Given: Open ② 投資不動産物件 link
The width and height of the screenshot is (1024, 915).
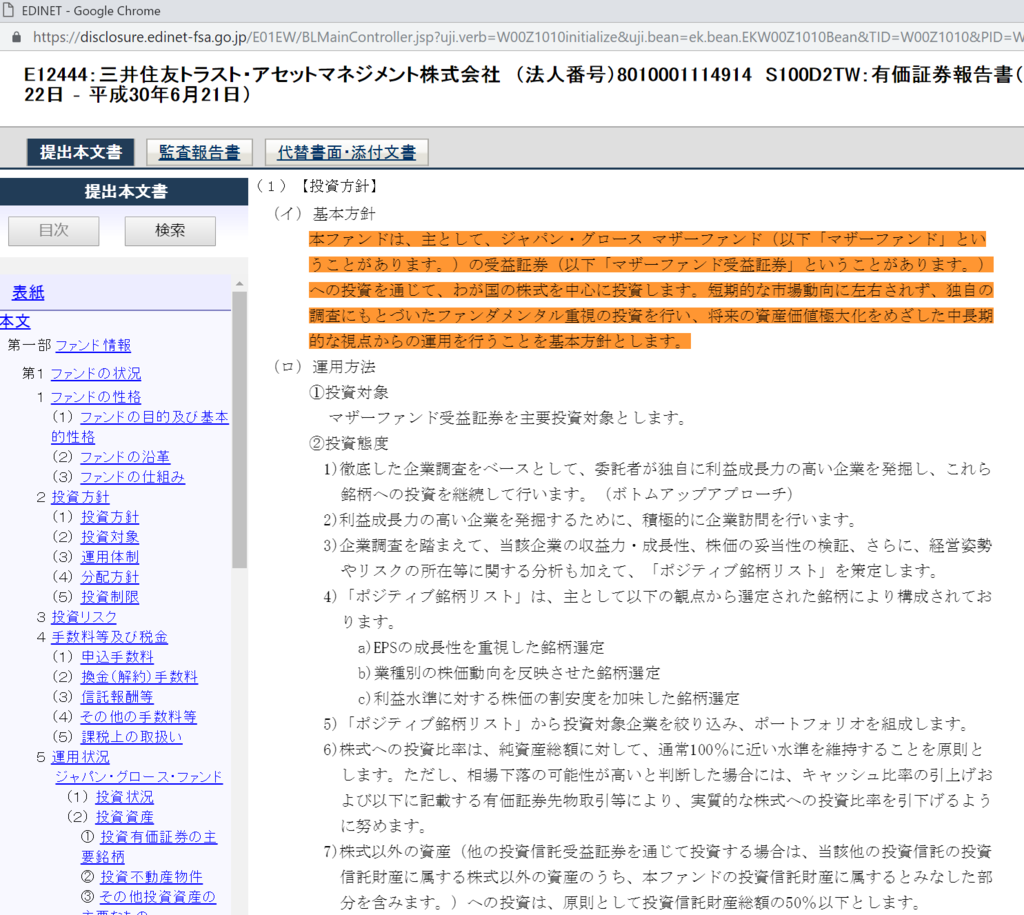Looking at the screenshot, I should (x=151, y=876).
